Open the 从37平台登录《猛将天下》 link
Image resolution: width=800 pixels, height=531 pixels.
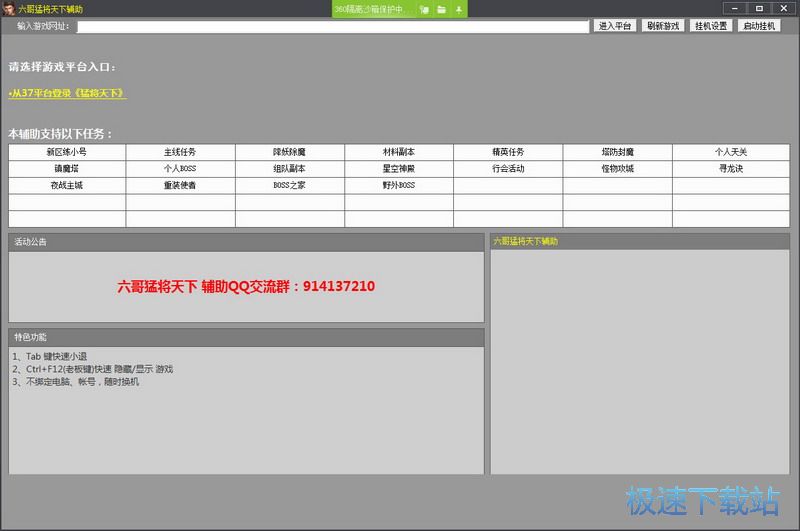67,93
